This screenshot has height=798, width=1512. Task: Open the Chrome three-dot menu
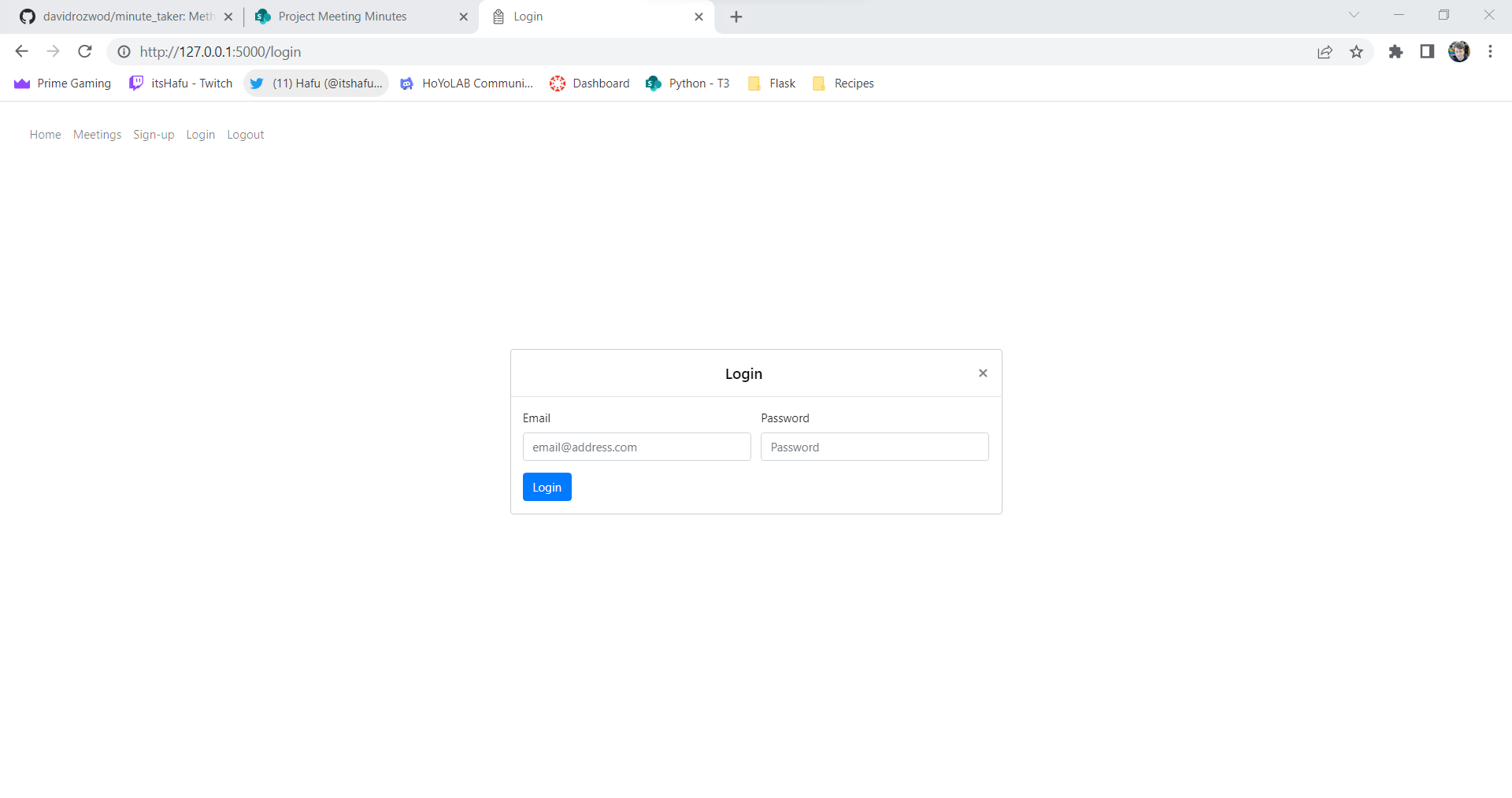tap(1490, 51)
